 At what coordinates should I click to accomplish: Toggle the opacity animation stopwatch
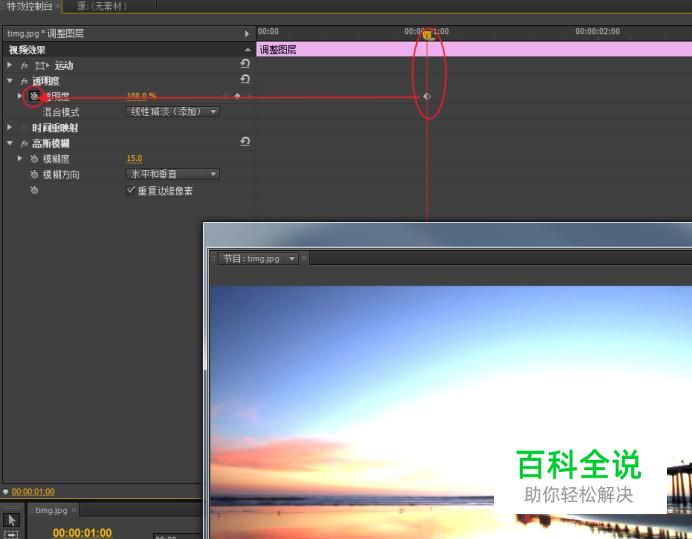click(34, 96)
